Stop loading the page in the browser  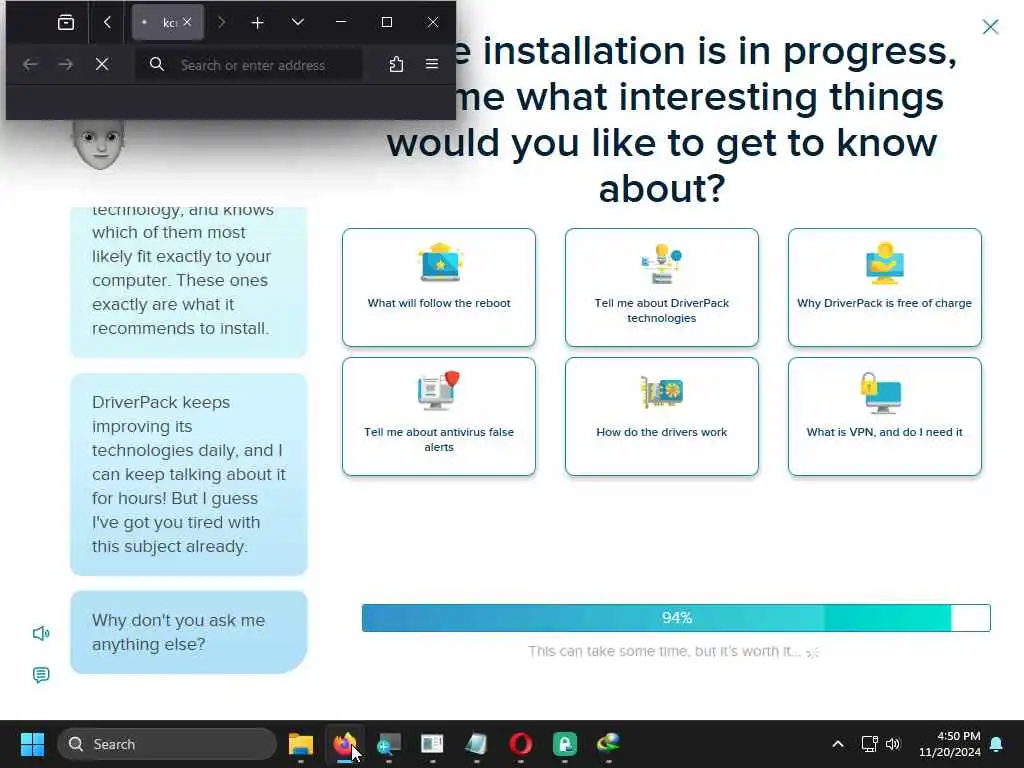102,64
